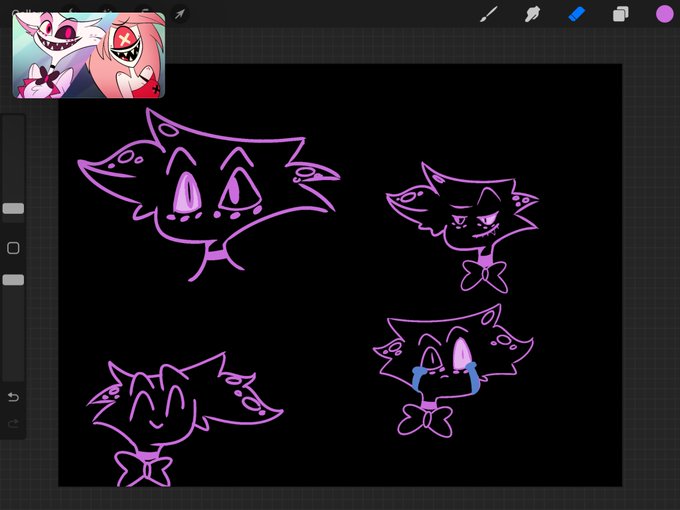Select the Smudge tool
Screen dimensions: 680x510
[x=532, y=14]
